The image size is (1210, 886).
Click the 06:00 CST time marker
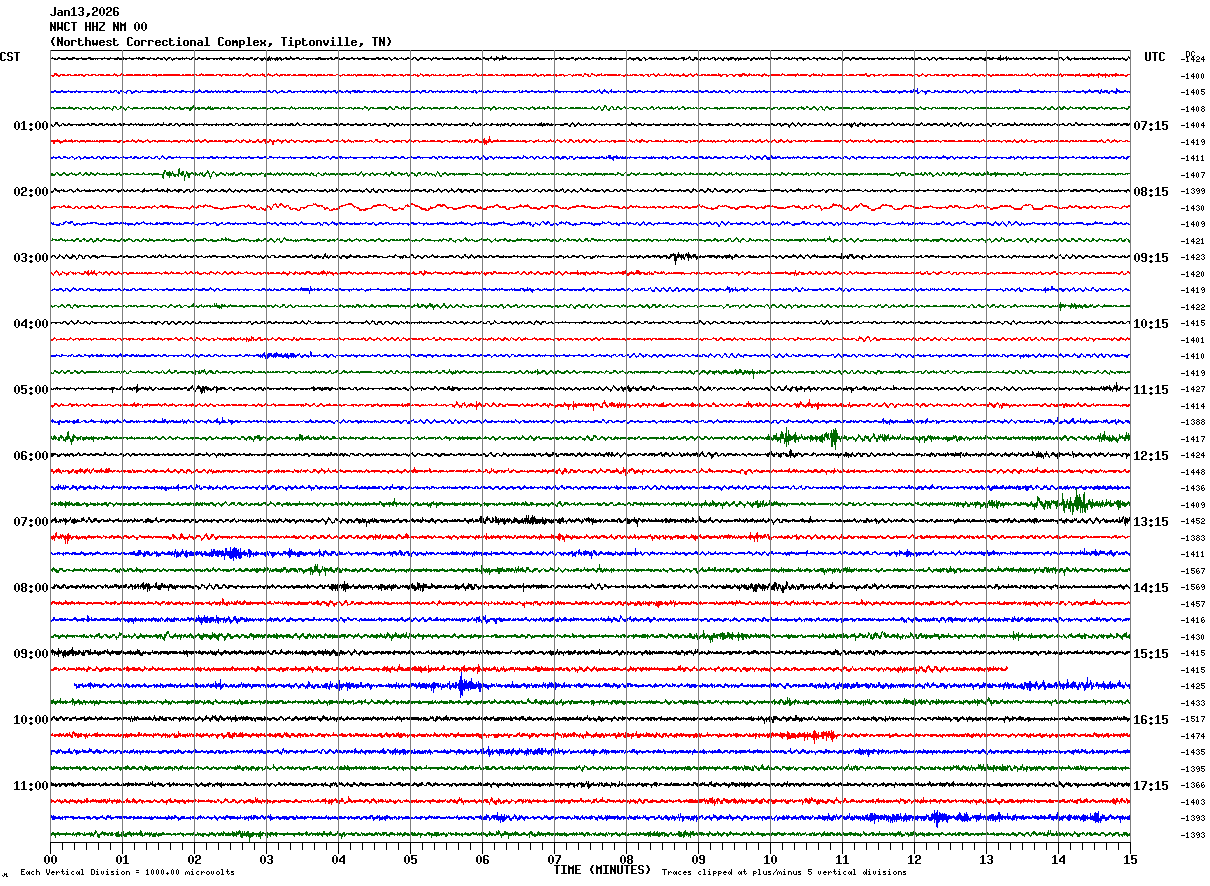30,456
